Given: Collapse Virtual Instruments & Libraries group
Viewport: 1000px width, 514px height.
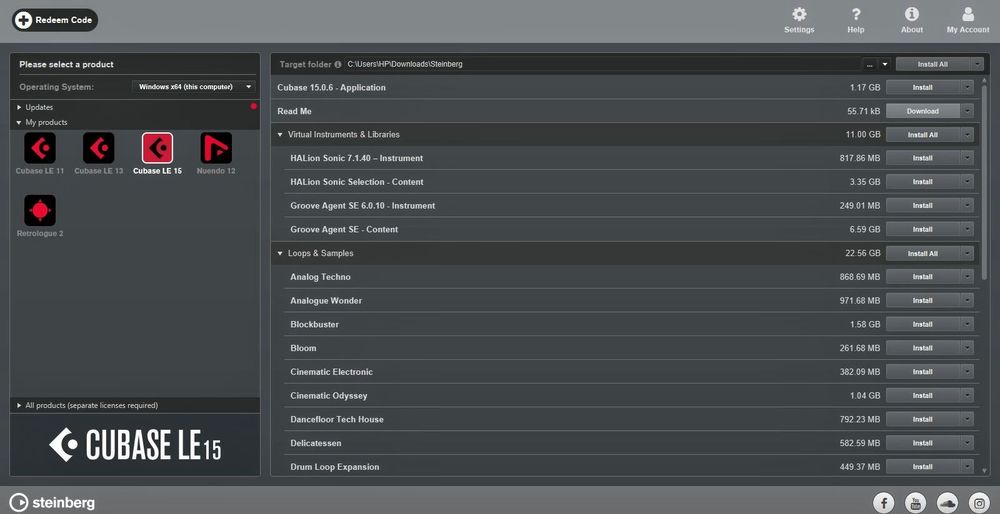Looking at the screenshot, I should (280, 135).
